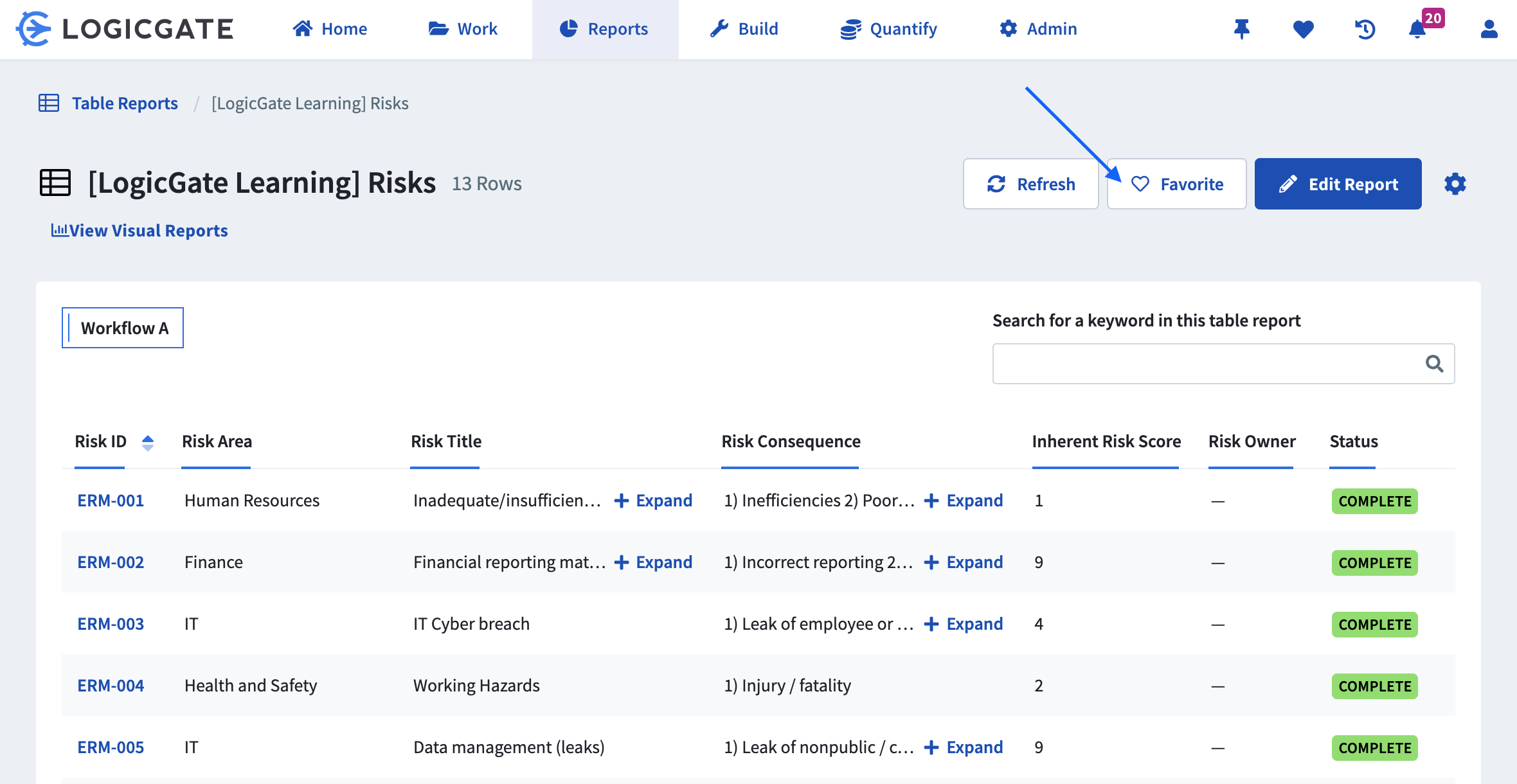Open record ERM-001
This screenshot has width=1517, height=784.
point(111,501)
